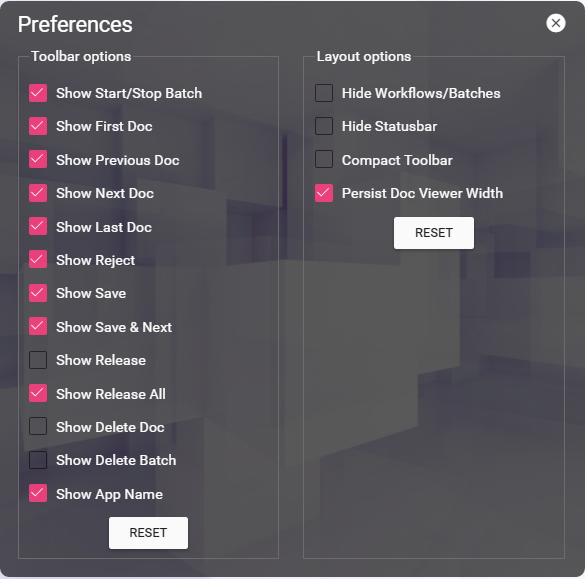The width and height of the screenshot is (585, 579).
Task: Toggle Show Next Doc checkbox
Action: coord(38,193)
